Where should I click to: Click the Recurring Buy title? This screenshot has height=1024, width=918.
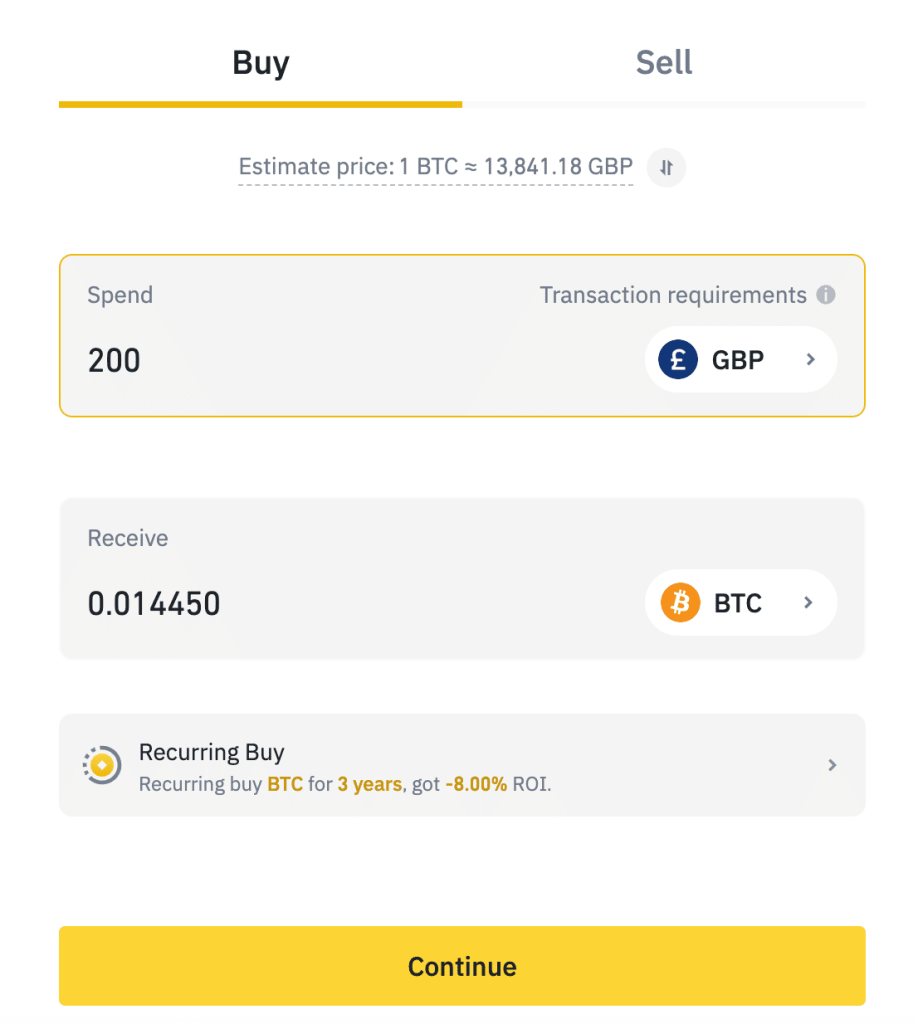[212, 752]
